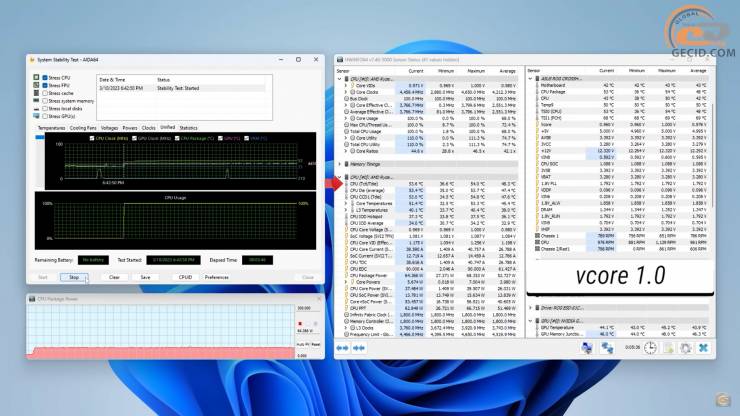740x416 pixels.
Task: Click the circle icon beside Total CPU Usage row
Action: tap(346, 131)
